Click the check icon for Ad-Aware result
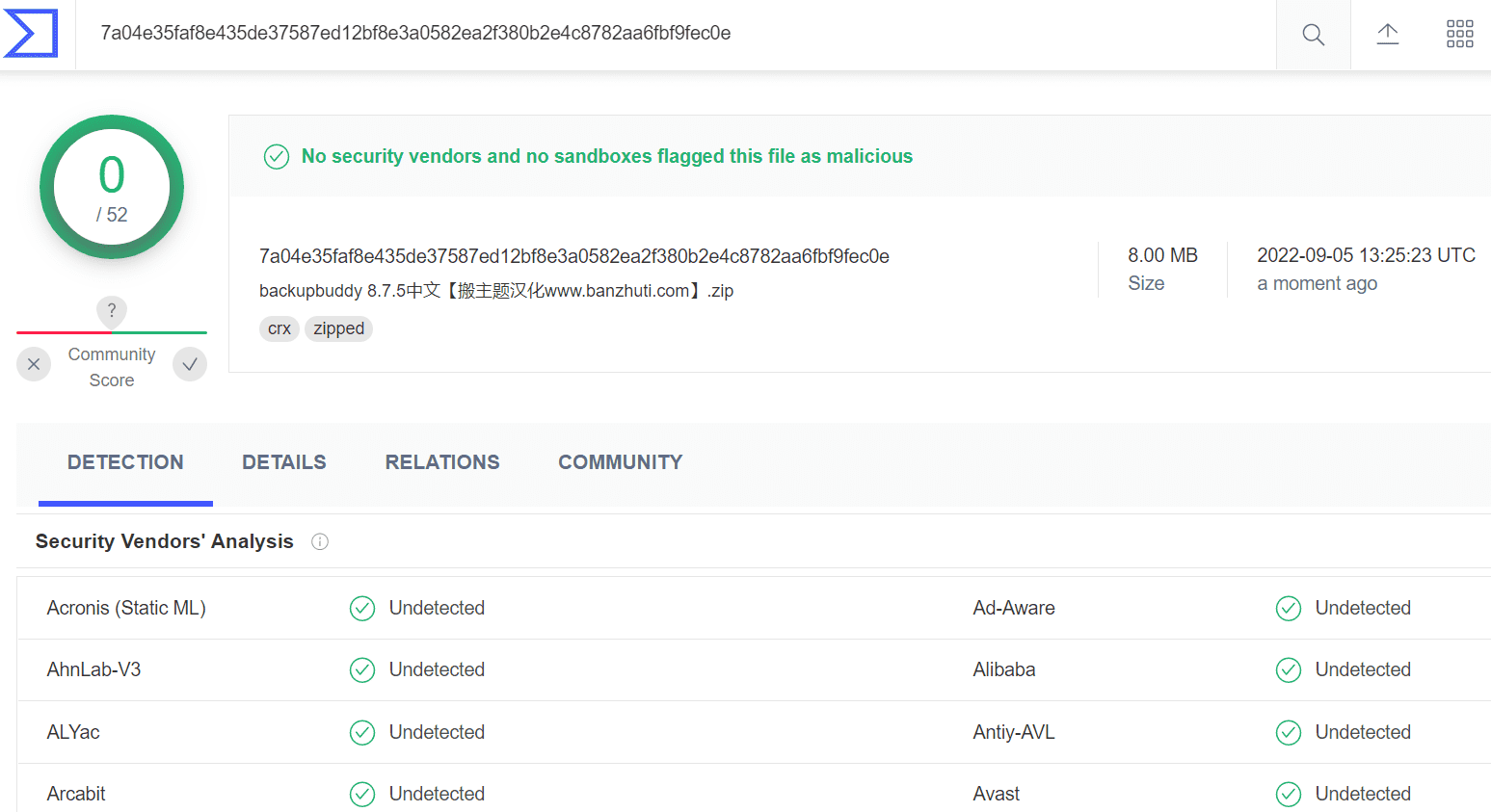This screenshot has height=812, width=1491. (1289, 608)
